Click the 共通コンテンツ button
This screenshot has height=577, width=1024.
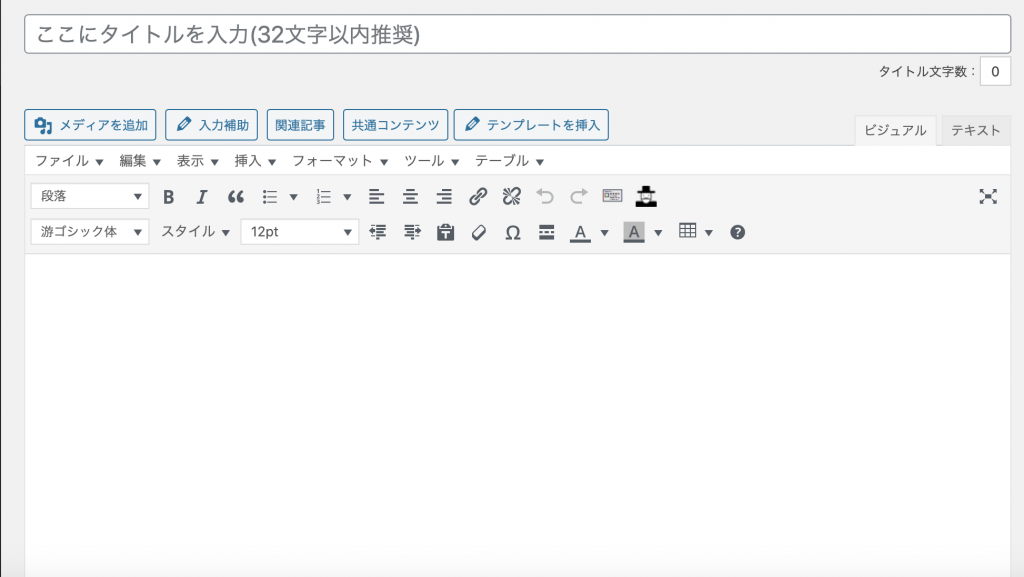click(396, 125)
